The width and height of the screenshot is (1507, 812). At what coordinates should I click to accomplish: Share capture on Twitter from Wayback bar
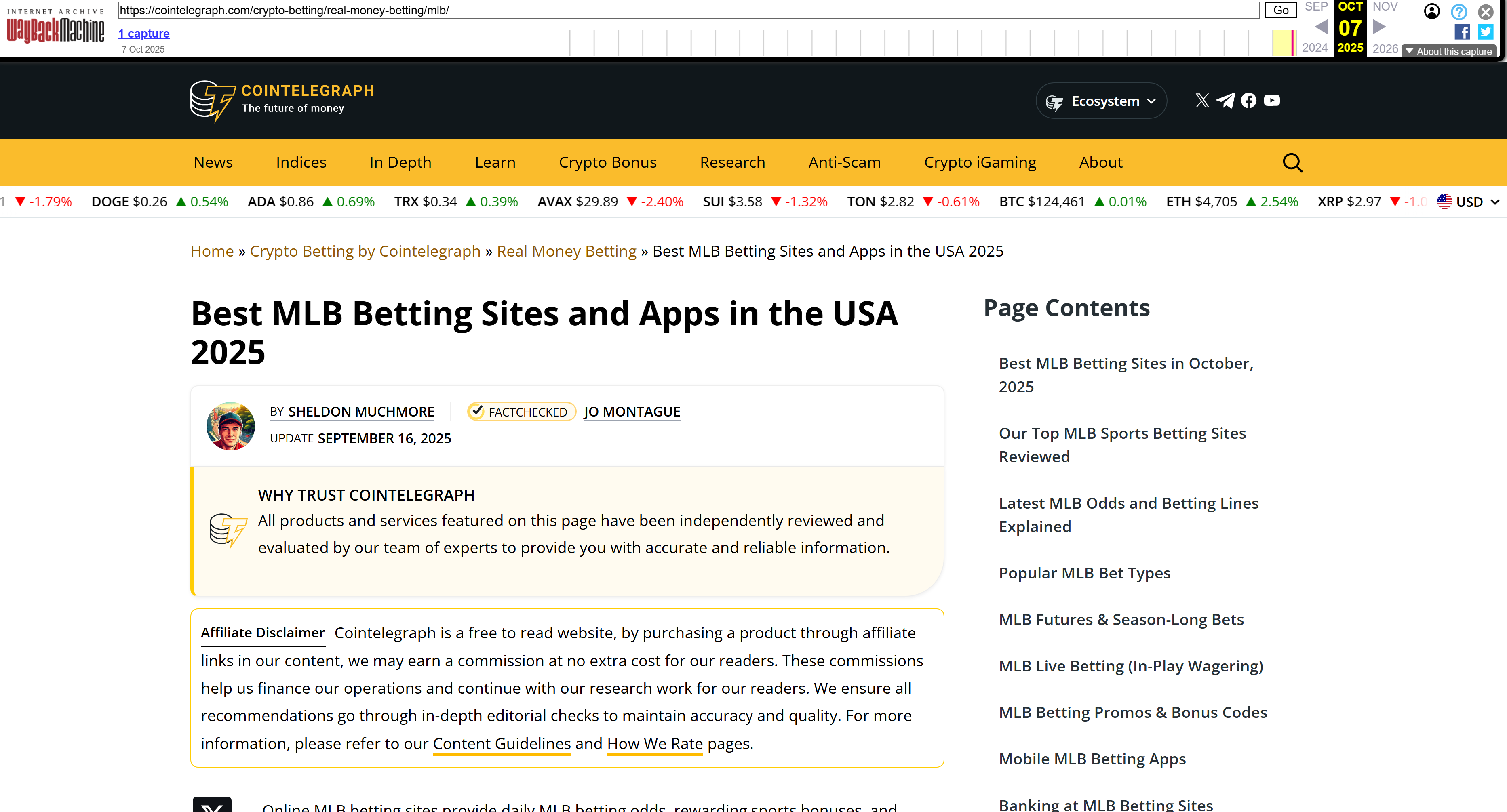tap(1485, 32)
